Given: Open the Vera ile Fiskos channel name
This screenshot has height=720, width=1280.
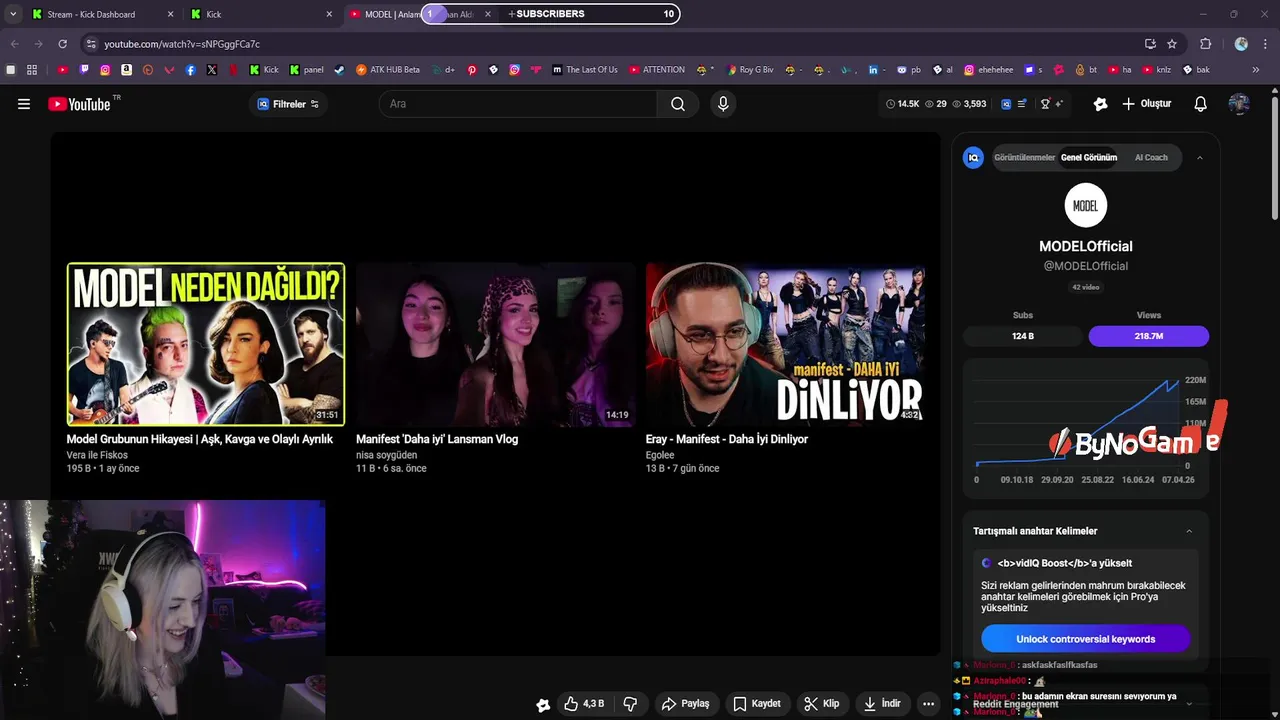Looking at the screenshot, I should (97, 455).
